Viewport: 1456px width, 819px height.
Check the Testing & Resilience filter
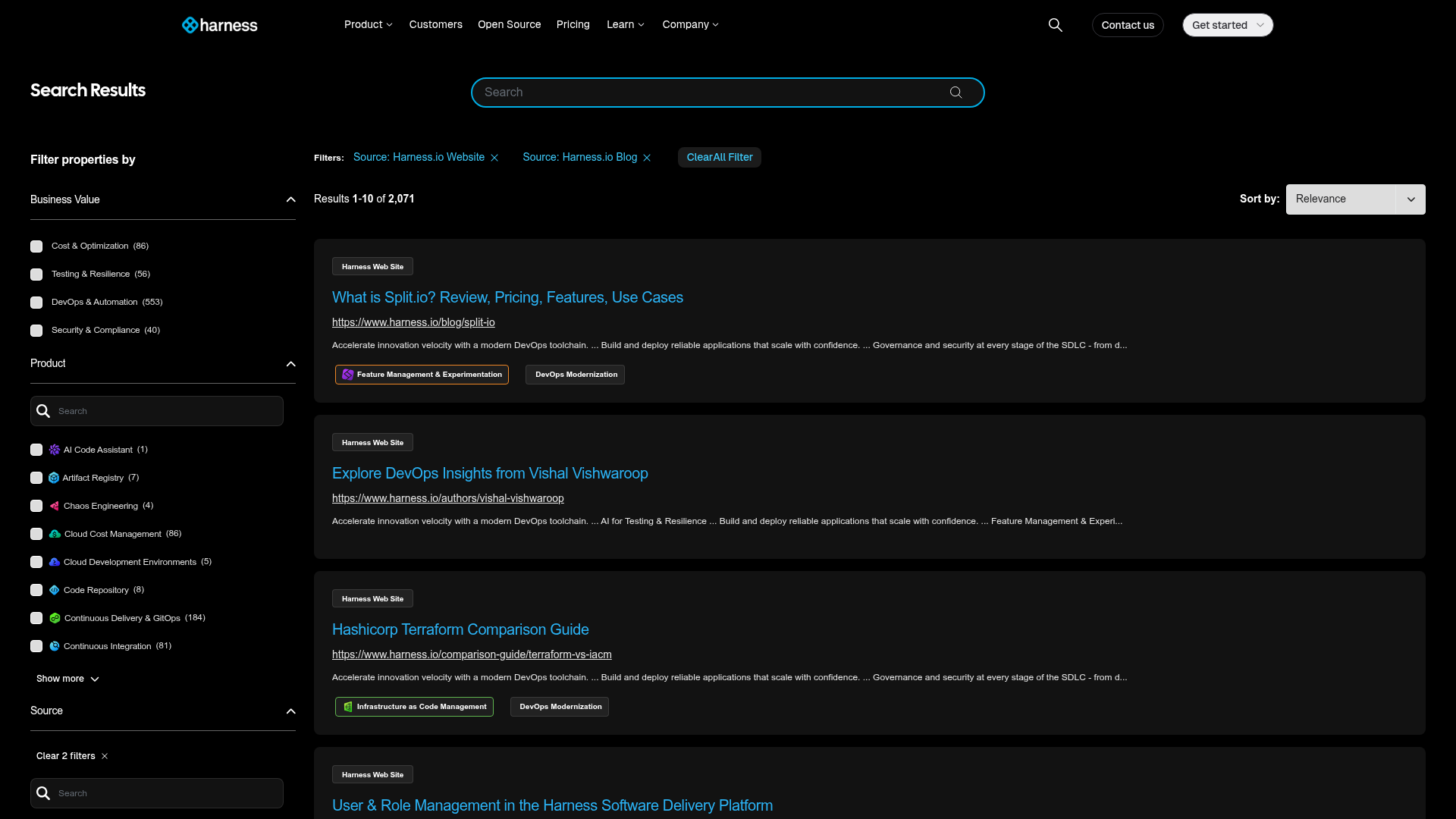tap(36, 275)
